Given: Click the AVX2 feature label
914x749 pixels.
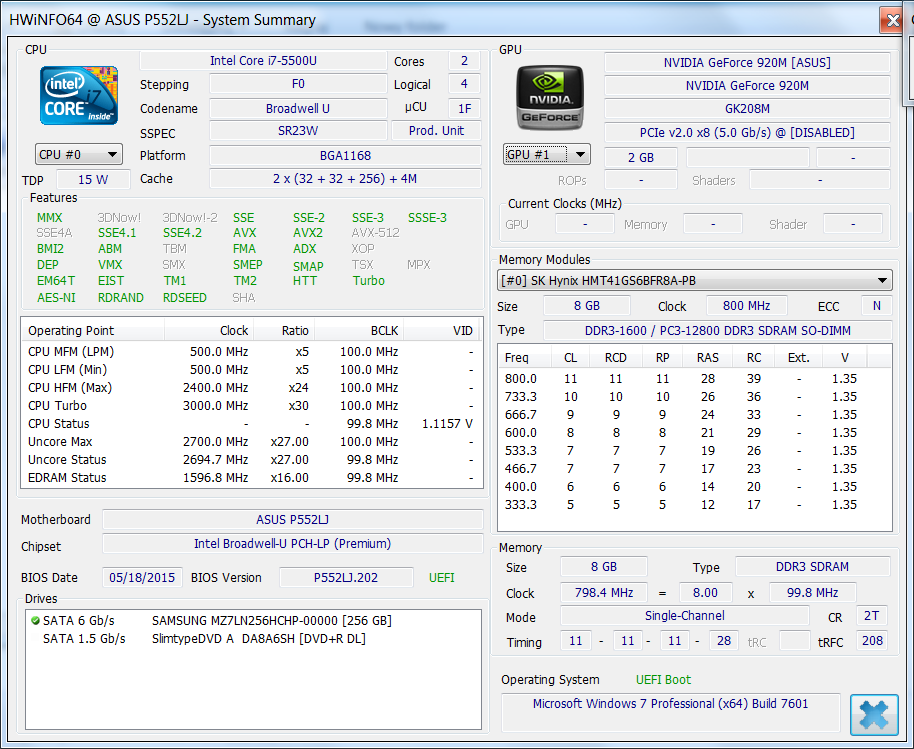Looking at the screenshot, I should [308, 233].
